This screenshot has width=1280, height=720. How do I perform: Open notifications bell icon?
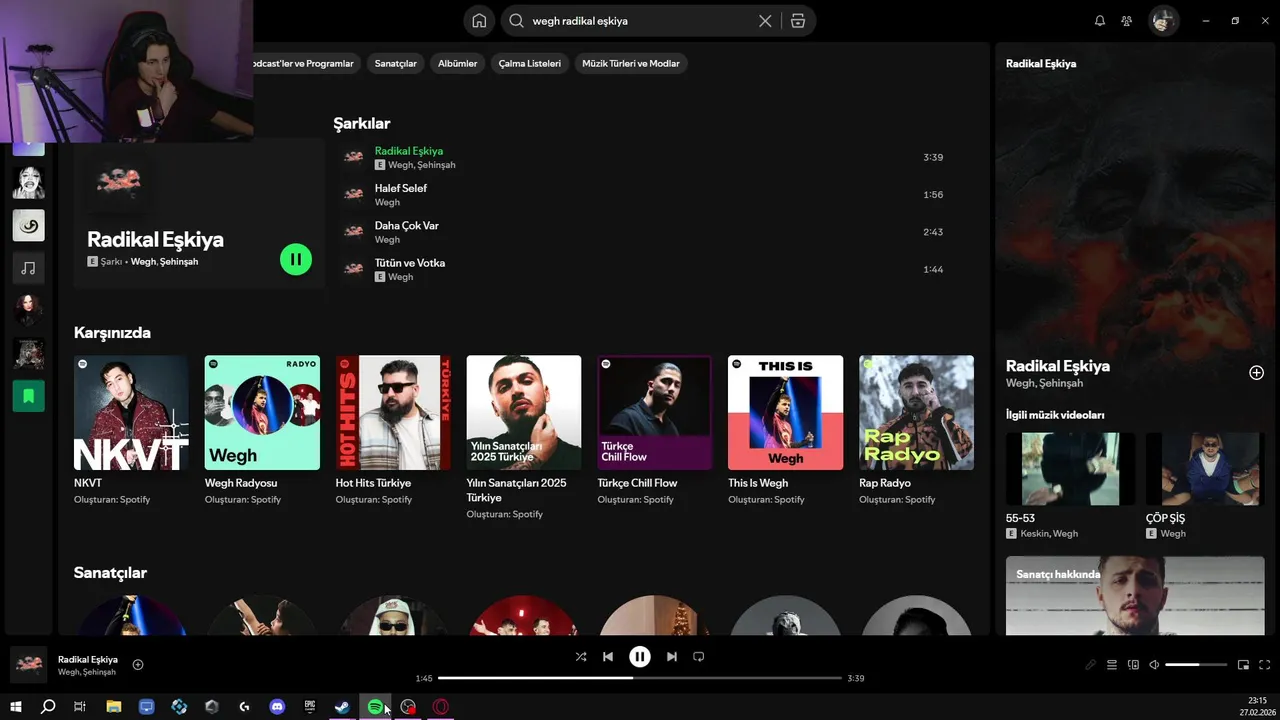point(1100,21)
